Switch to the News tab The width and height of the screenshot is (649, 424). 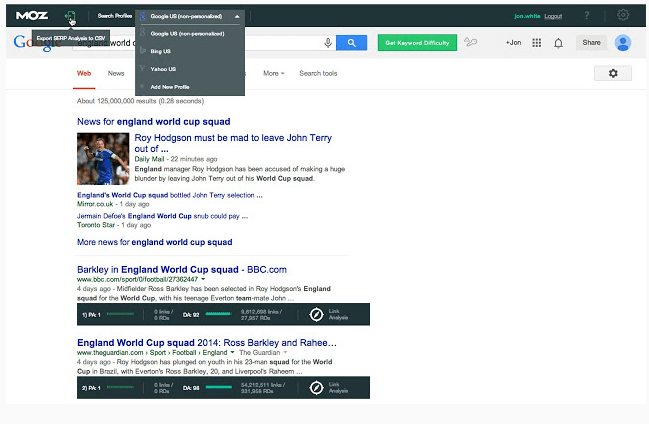pos(116,73)
